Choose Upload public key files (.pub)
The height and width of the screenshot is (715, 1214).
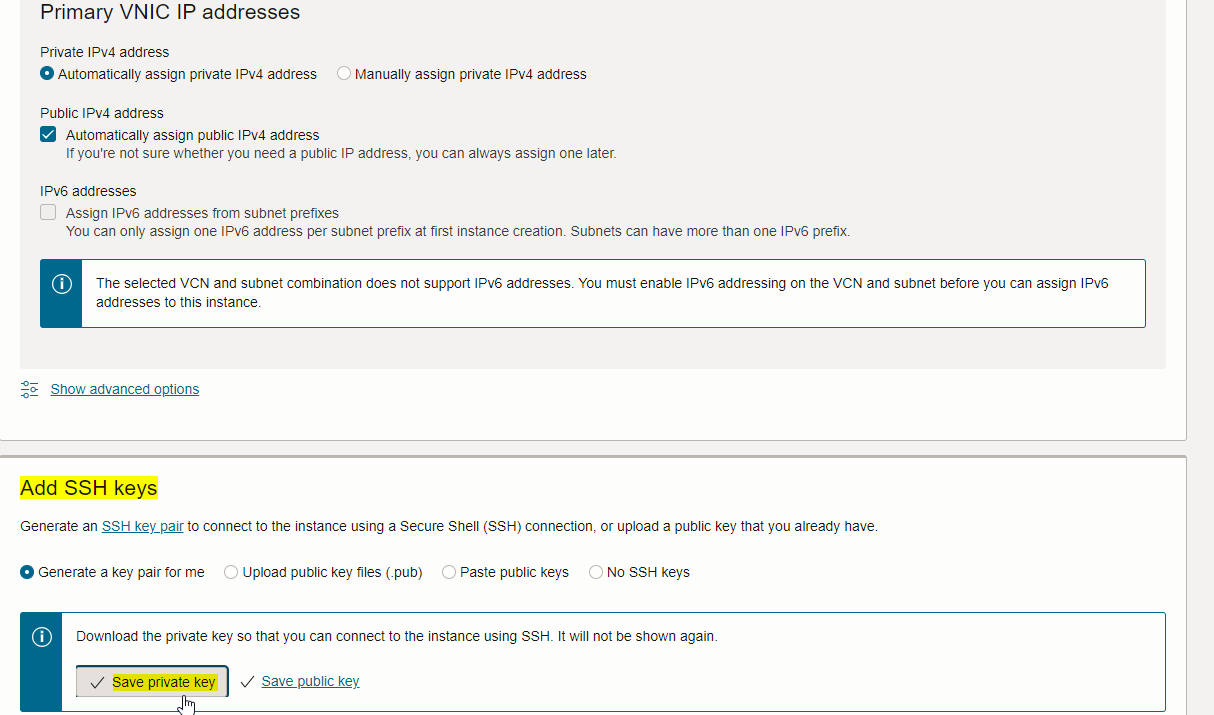pos(231,572)
